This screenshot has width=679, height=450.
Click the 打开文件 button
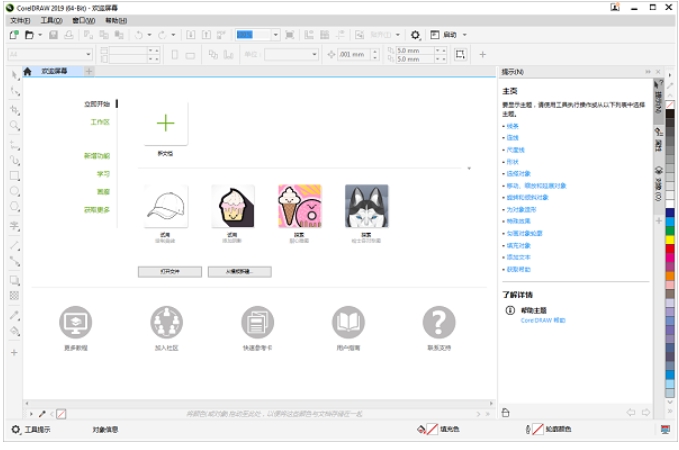(170, 272)
